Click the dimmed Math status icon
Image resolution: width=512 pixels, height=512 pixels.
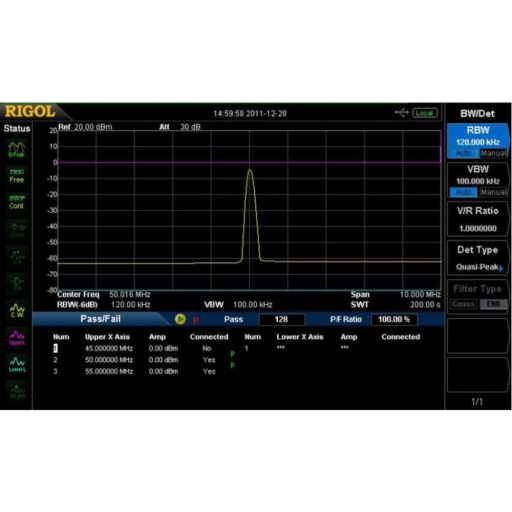click(17, 391)
